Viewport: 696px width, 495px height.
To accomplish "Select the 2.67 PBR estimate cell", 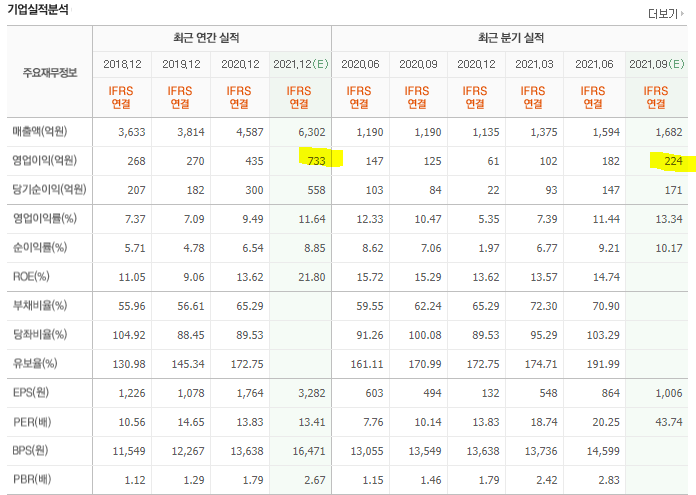I will 315,480.
